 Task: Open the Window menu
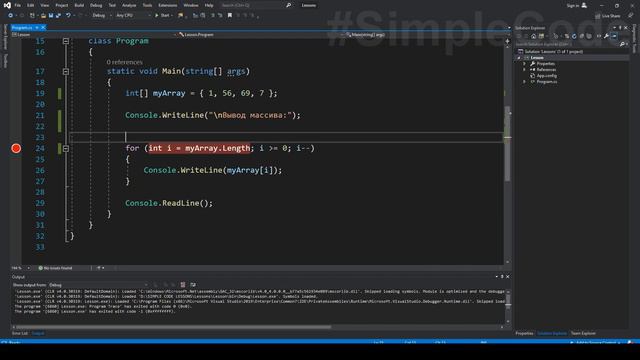tap(191, 5)
